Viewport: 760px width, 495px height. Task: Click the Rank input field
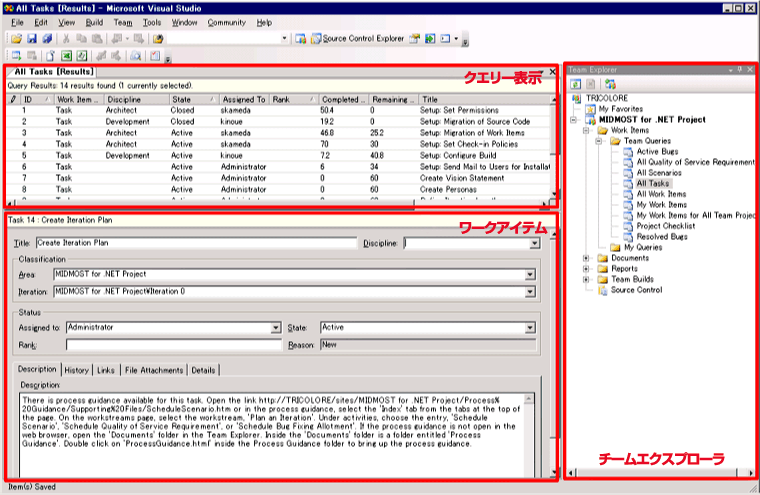(x=174, y=345)
